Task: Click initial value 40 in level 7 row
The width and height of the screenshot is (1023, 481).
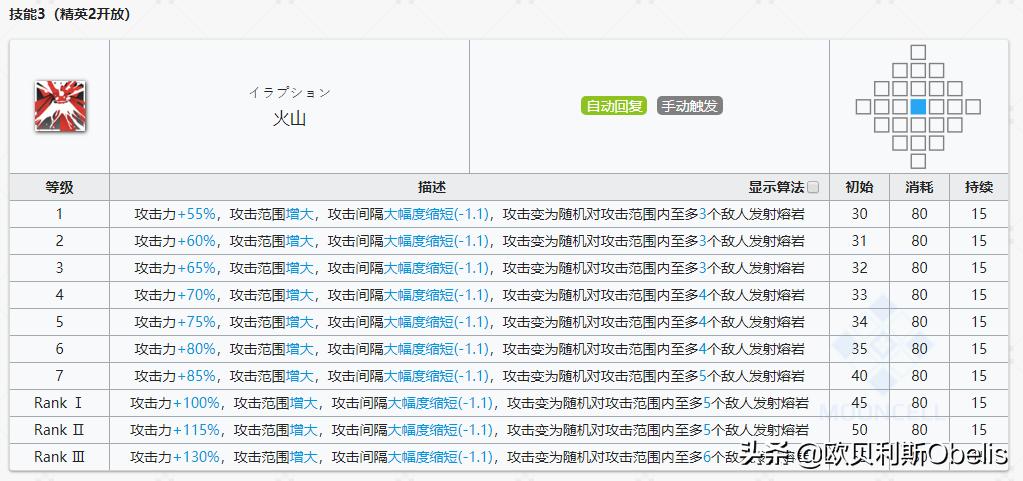Action: coord(859,376)
